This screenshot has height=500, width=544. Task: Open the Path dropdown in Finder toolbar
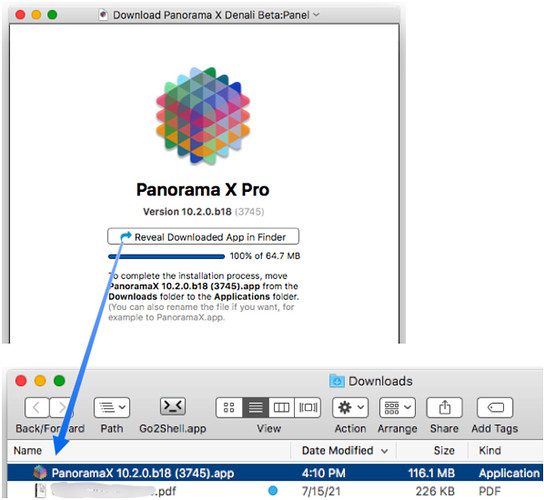(112, 407)
